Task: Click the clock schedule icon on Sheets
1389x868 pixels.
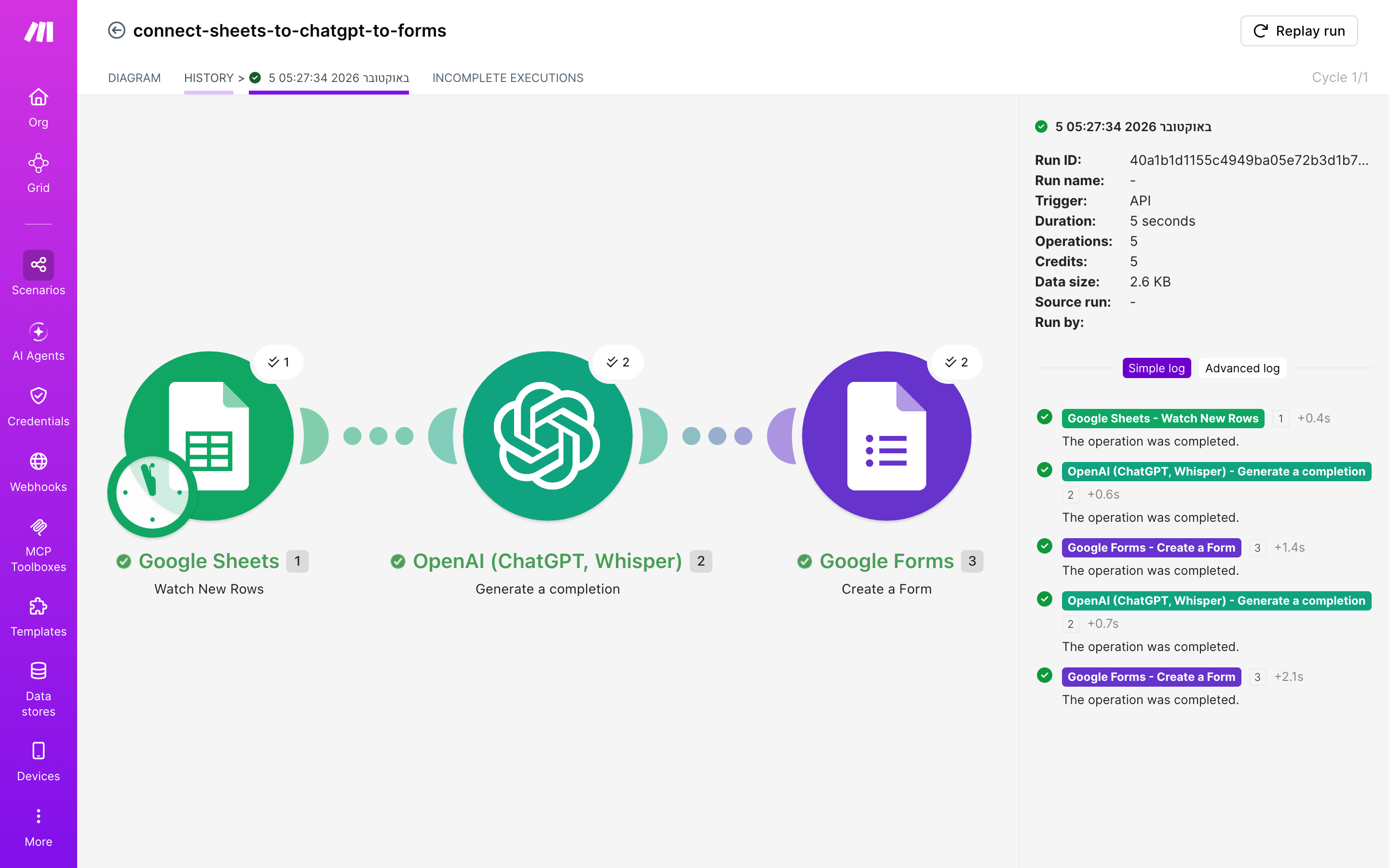Action: point(152,492)
